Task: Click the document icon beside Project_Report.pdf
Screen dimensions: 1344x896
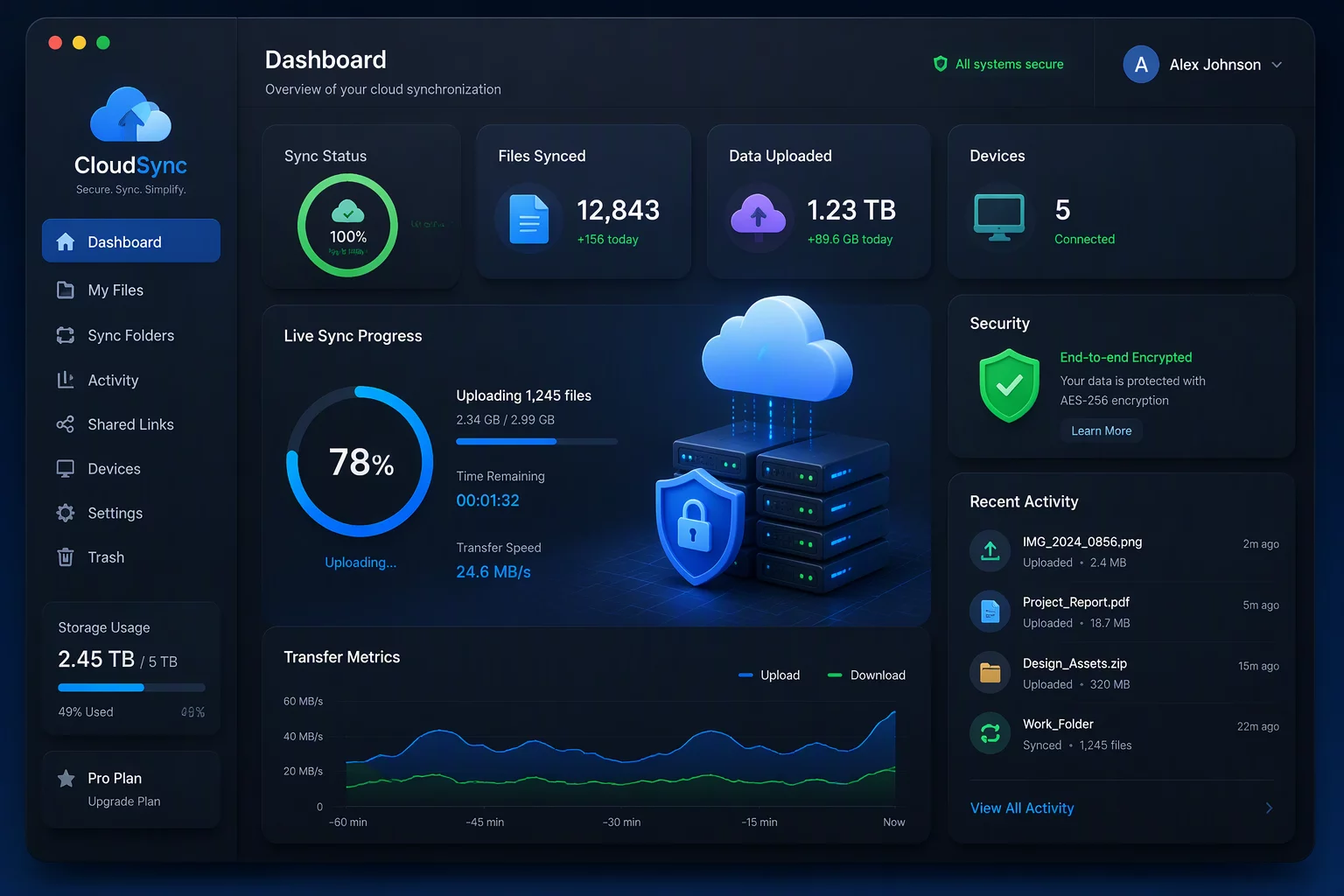Action: (x=990, y=612)
